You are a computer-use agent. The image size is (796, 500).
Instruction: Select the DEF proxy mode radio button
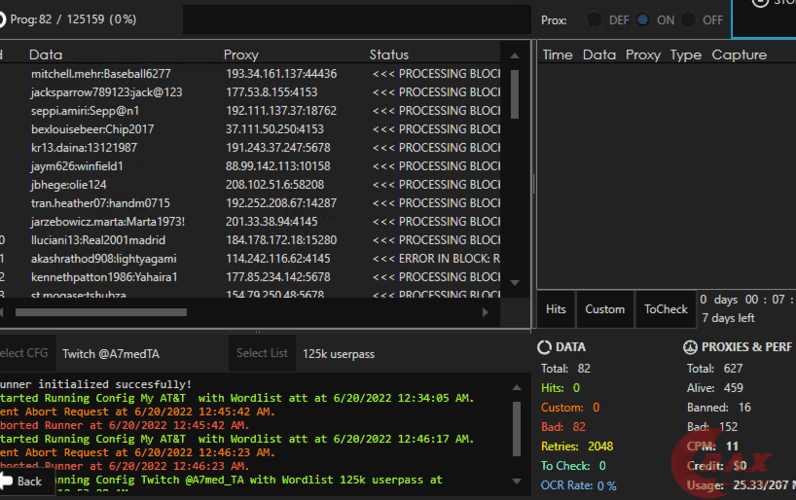point(594,20)
